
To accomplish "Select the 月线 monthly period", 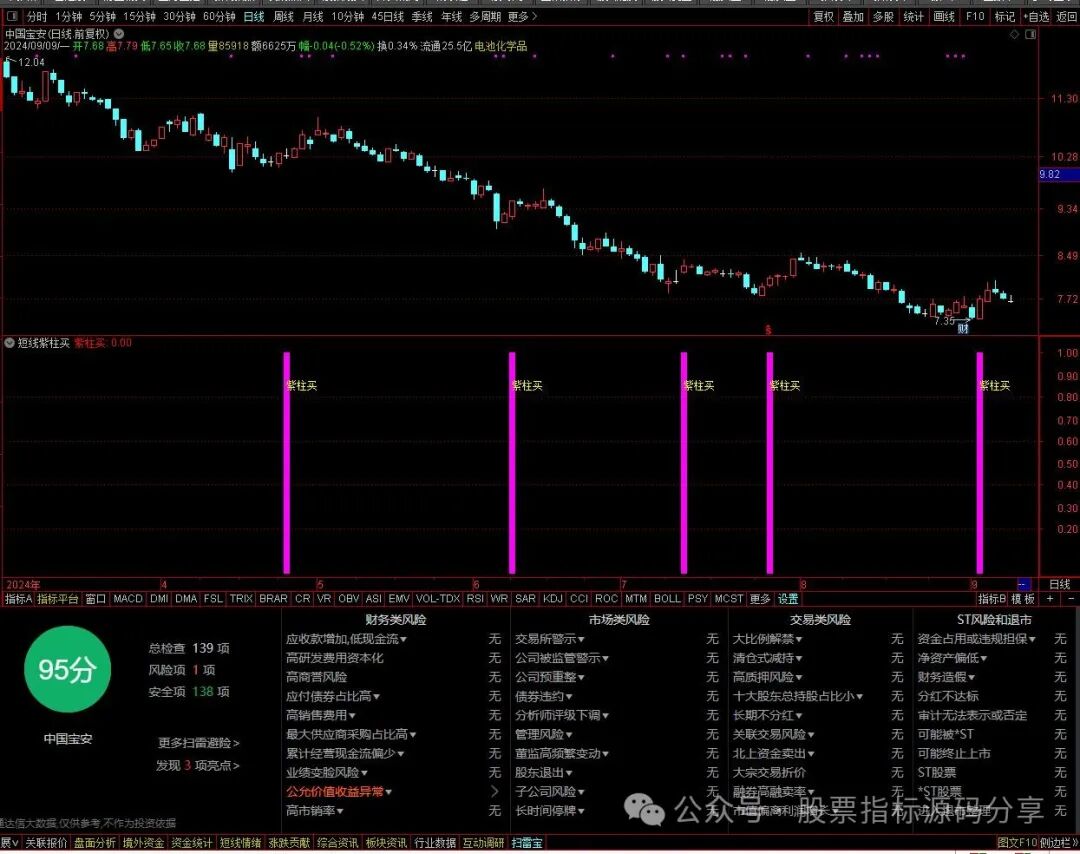I will coord(313,17).
